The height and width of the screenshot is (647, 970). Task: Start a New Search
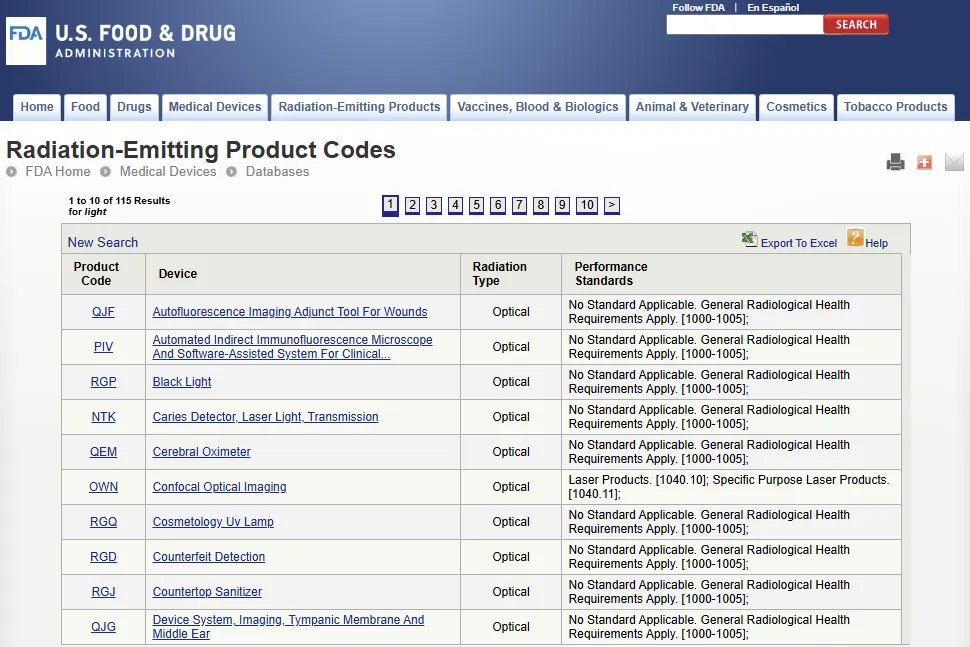click(103, 242)
